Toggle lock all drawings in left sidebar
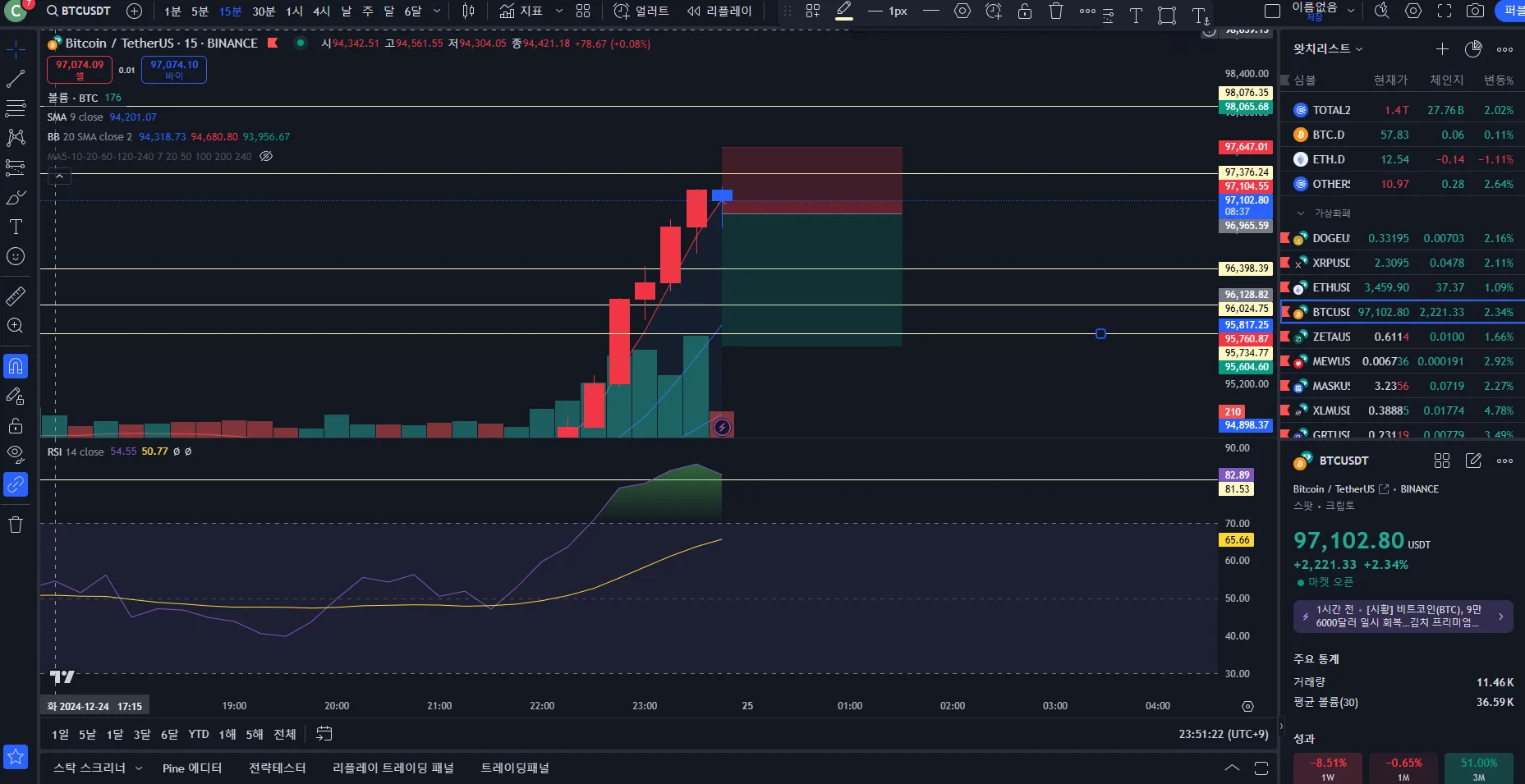 16,425
